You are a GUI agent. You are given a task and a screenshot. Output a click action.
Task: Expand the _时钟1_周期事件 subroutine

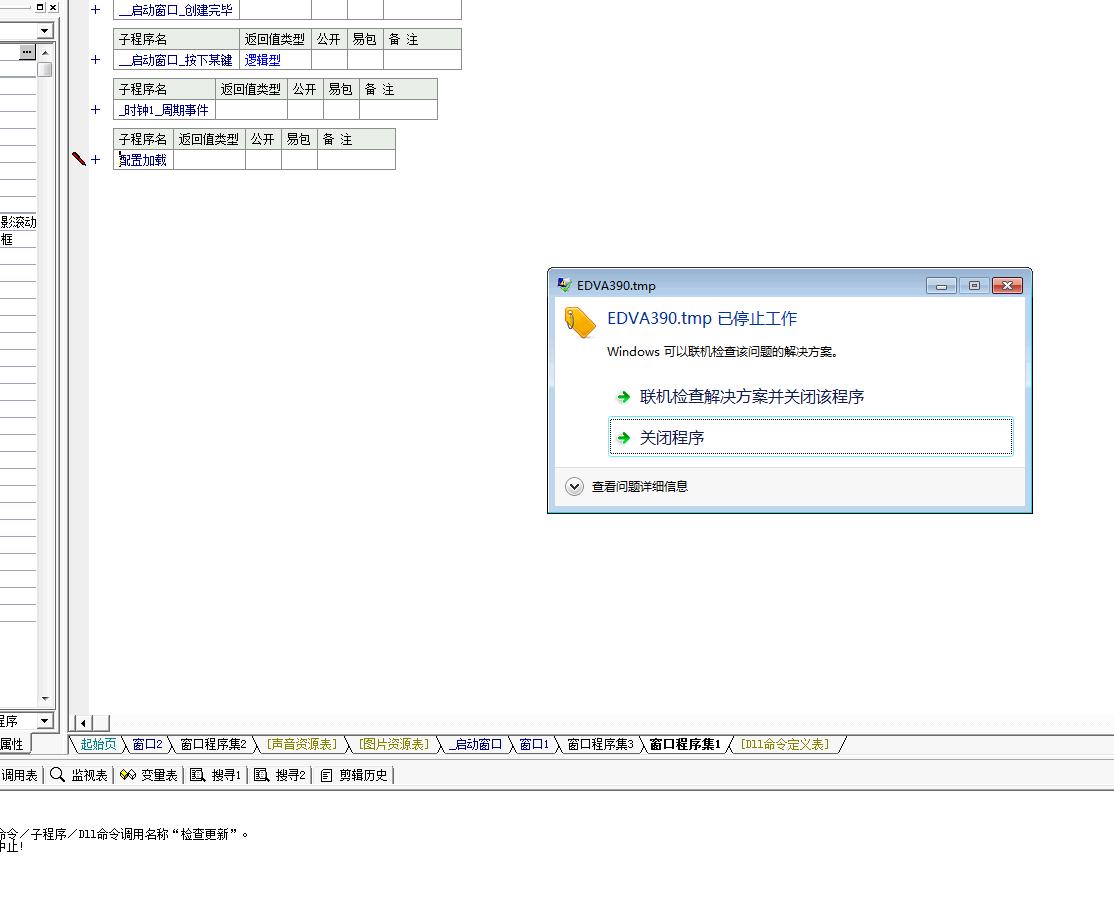pyautogui.click(x=95, y=109)
